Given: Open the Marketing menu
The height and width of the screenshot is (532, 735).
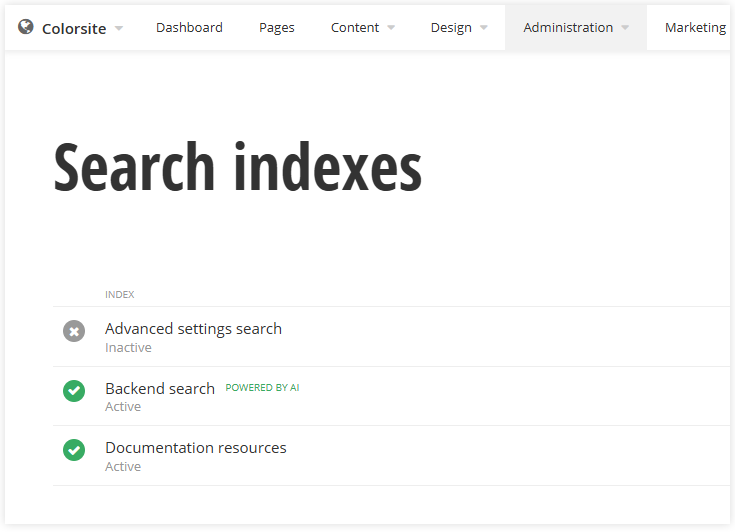Looking at the screenshot, I should [695, 27].
